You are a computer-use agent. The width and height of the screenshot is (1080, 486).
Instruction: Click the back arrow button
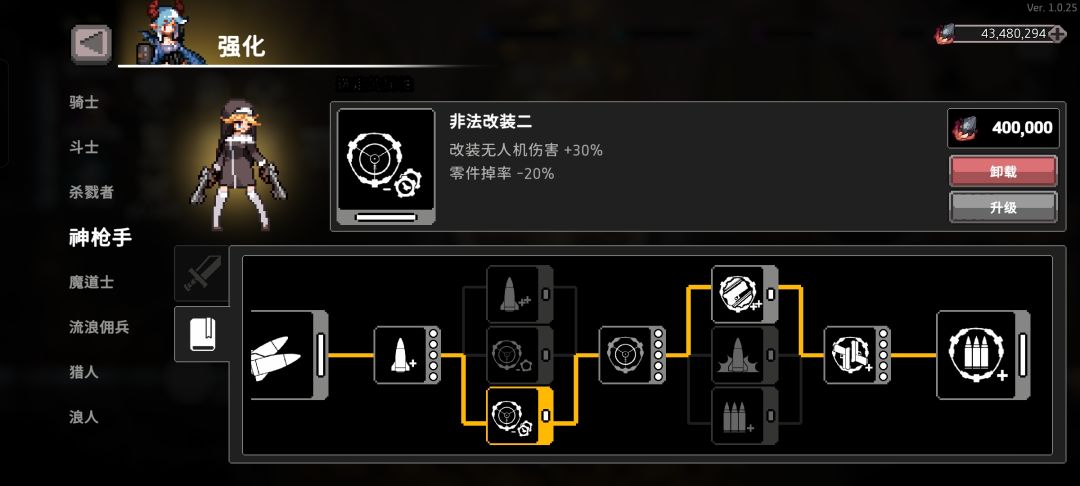tap(91, 43)
